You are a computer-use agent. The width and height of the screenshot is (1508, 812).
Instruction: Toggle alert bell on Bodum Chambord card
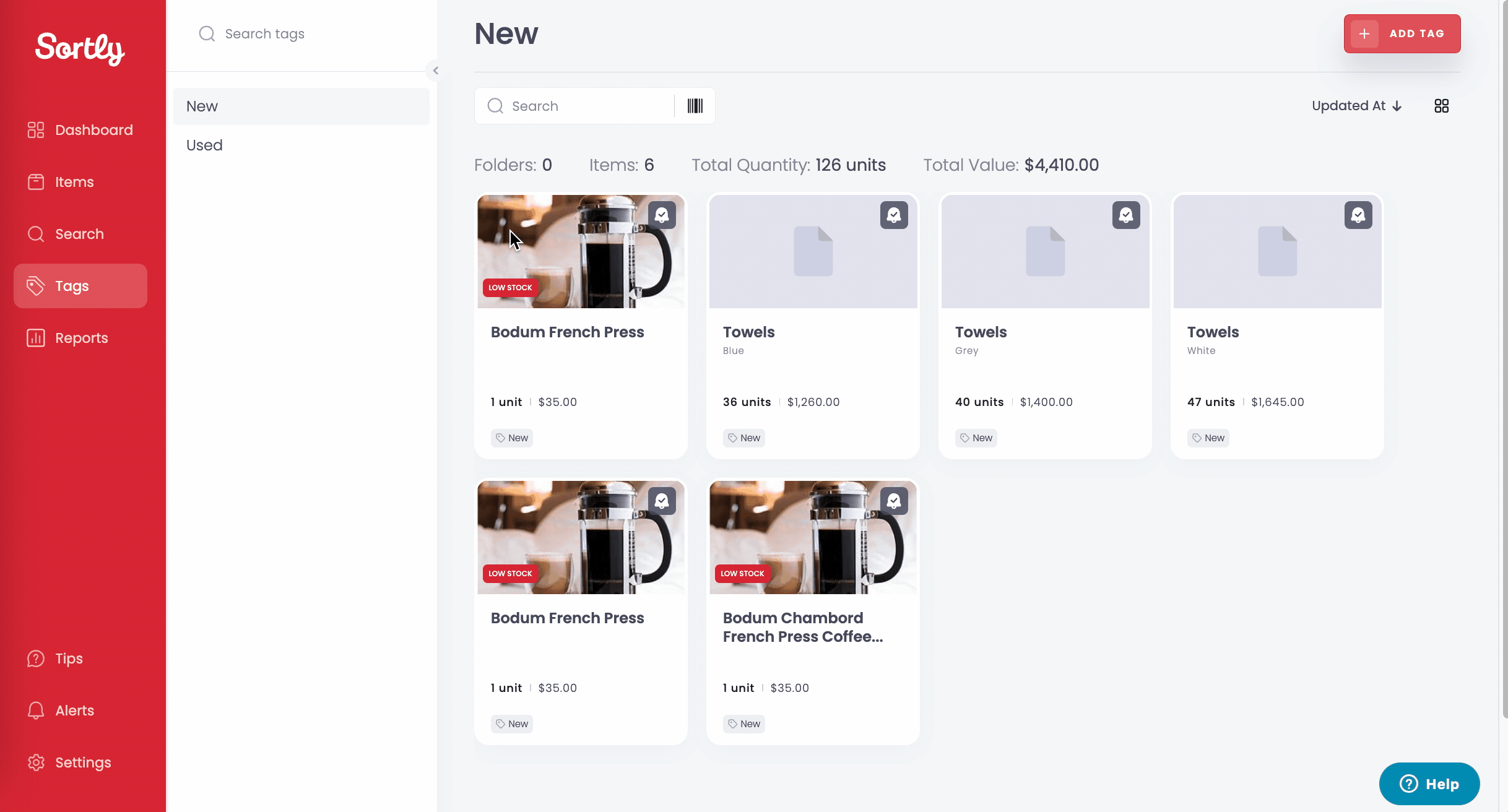point(894,501)
